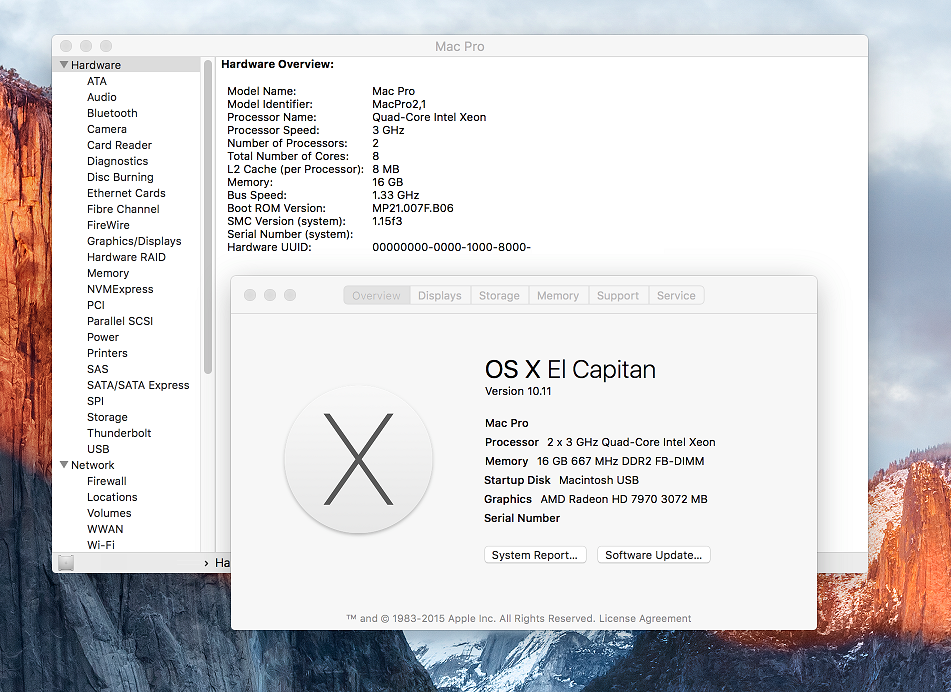Viewport: 951px width, 692px height.
Task: Click the computer icon in the path bar
Action: click(66, 563)
